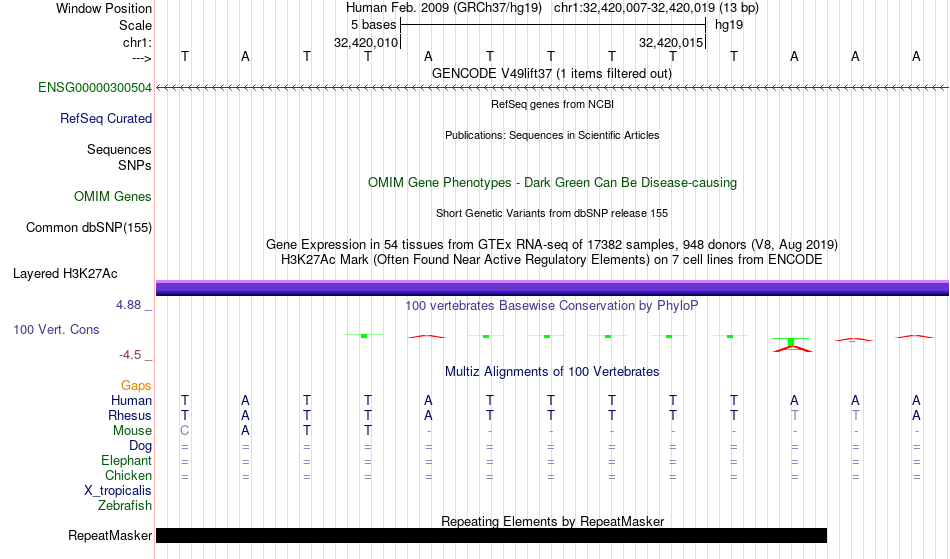Open the Layered H3K27Ac track label
This screenshot has width=950, height=559.
click(65, 274)
